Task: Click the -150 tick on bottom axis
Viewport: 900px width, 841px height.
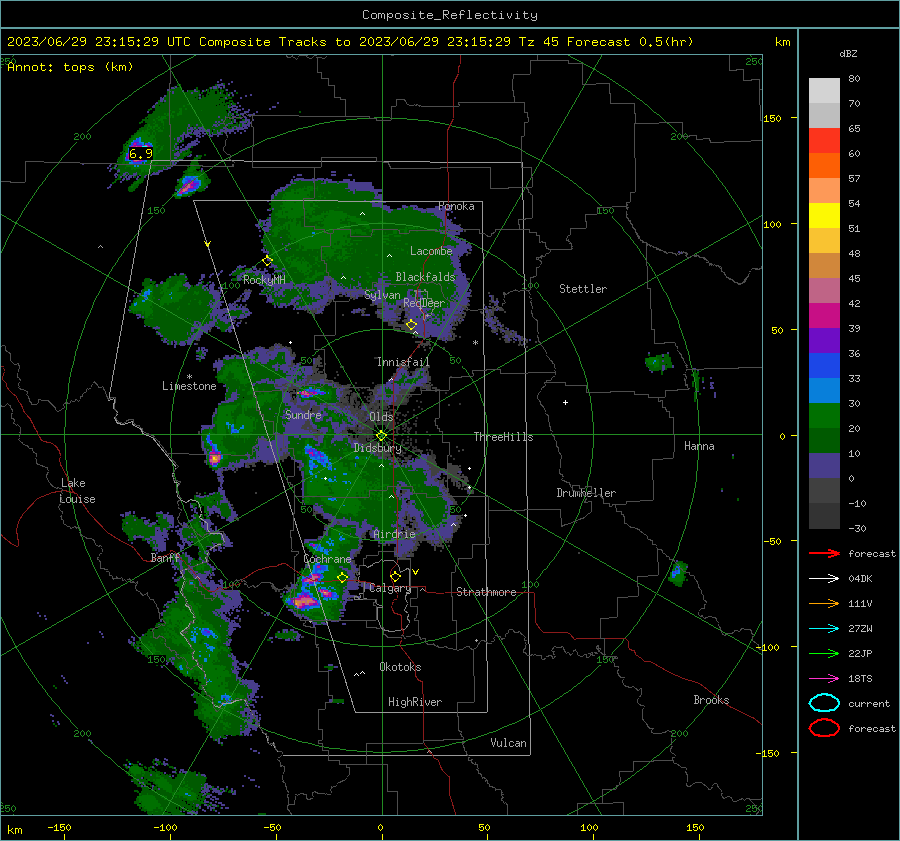Action: (59, 827)
